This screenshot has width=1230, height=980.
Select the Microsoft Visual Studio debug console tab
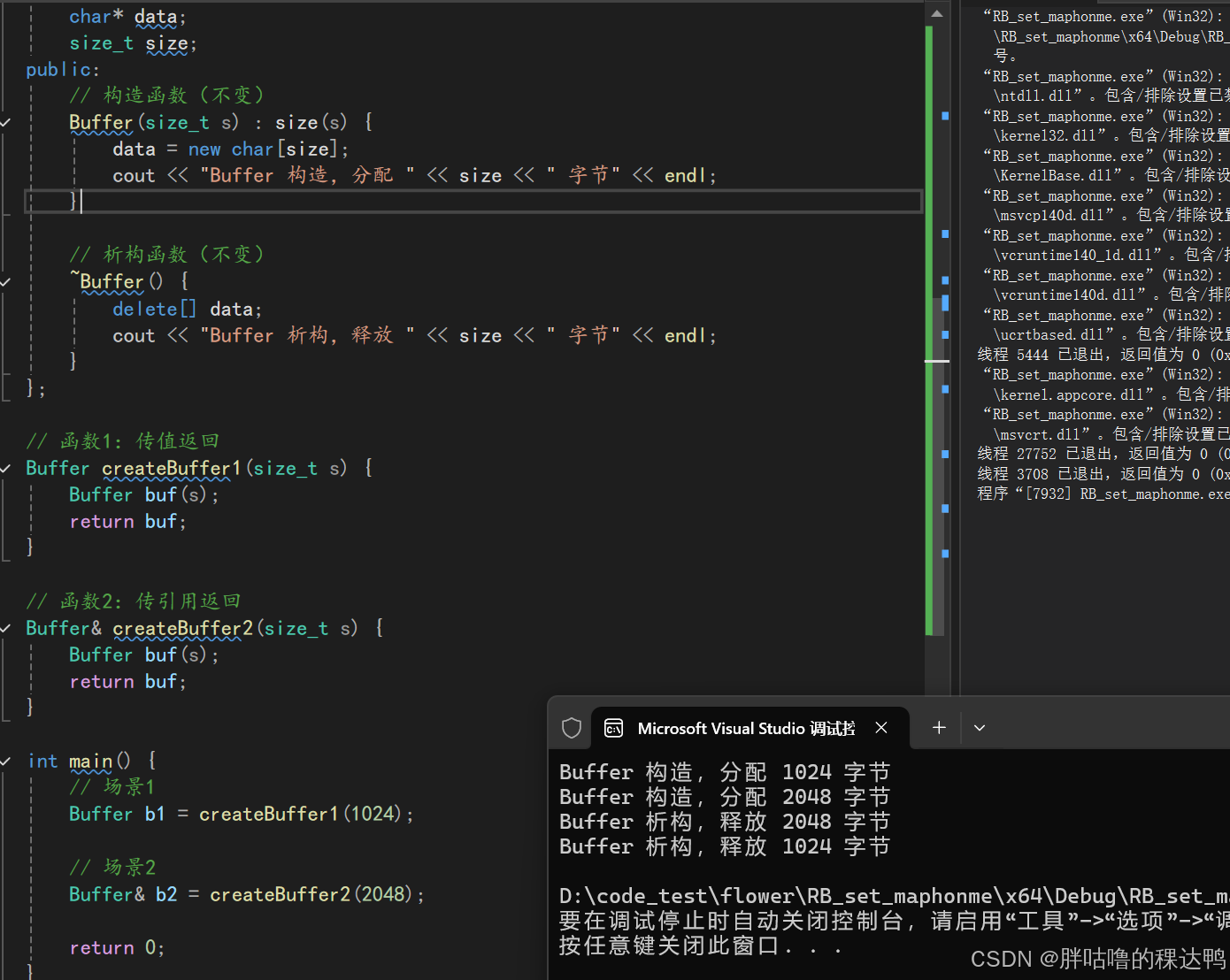coord(750,728)
